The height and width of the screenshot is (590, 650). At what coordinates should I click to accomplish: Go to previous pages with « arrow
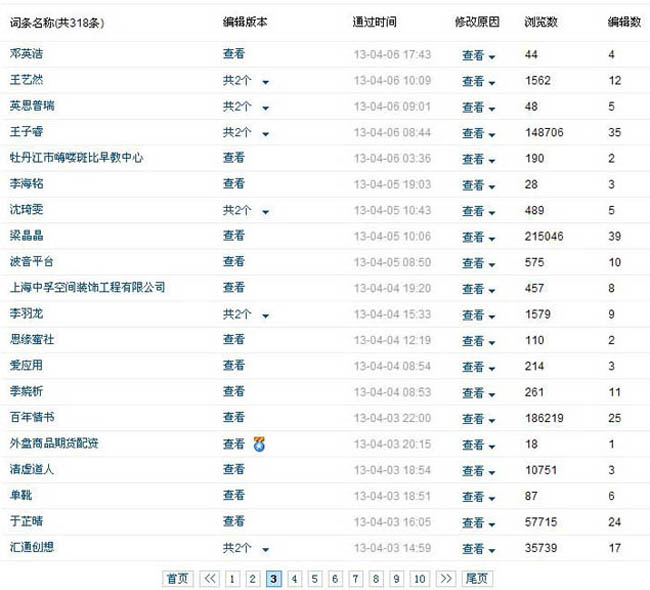(x=210, y=578)
